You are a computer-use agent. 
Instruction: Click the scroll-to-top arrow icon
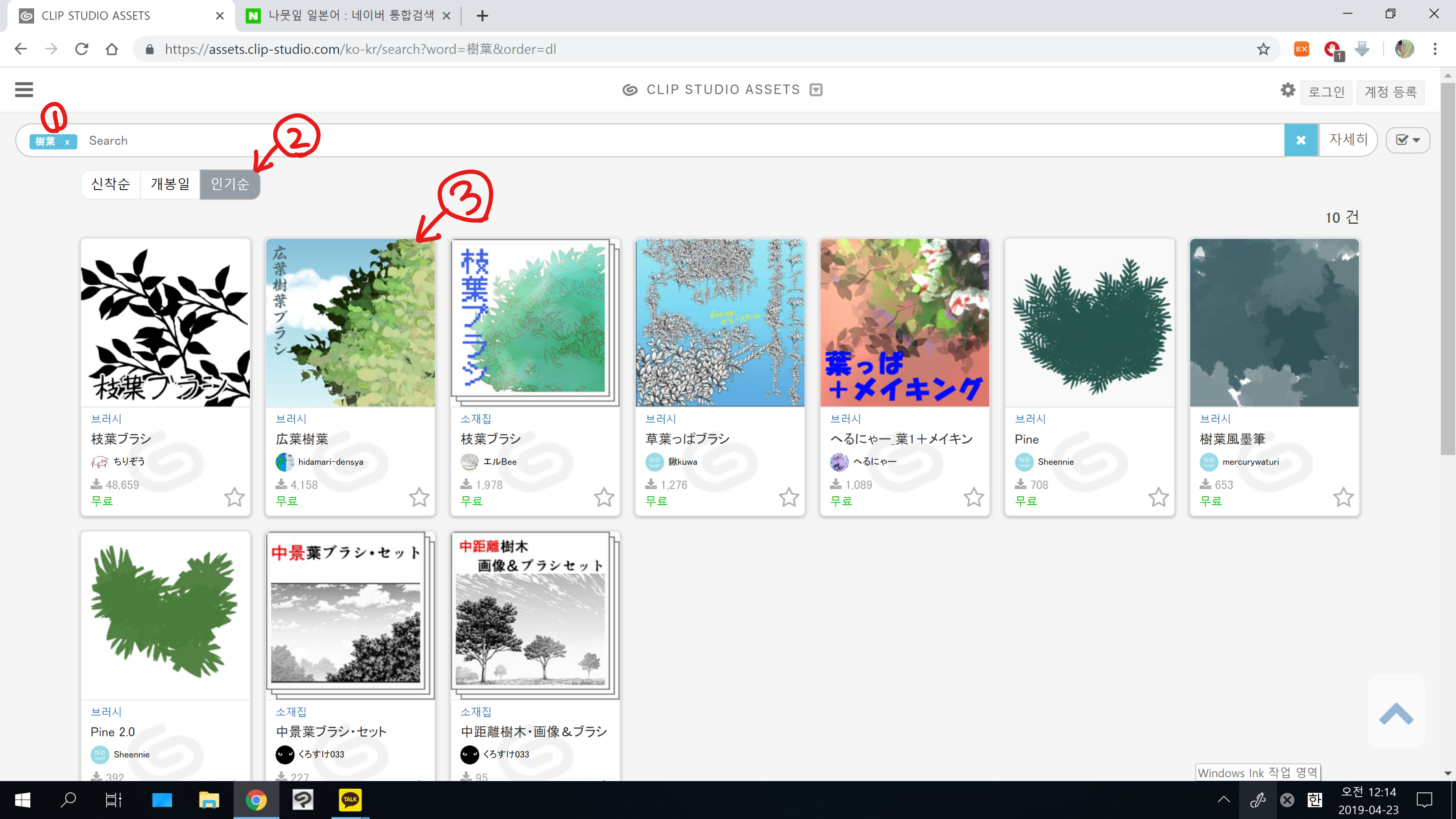1395,713
